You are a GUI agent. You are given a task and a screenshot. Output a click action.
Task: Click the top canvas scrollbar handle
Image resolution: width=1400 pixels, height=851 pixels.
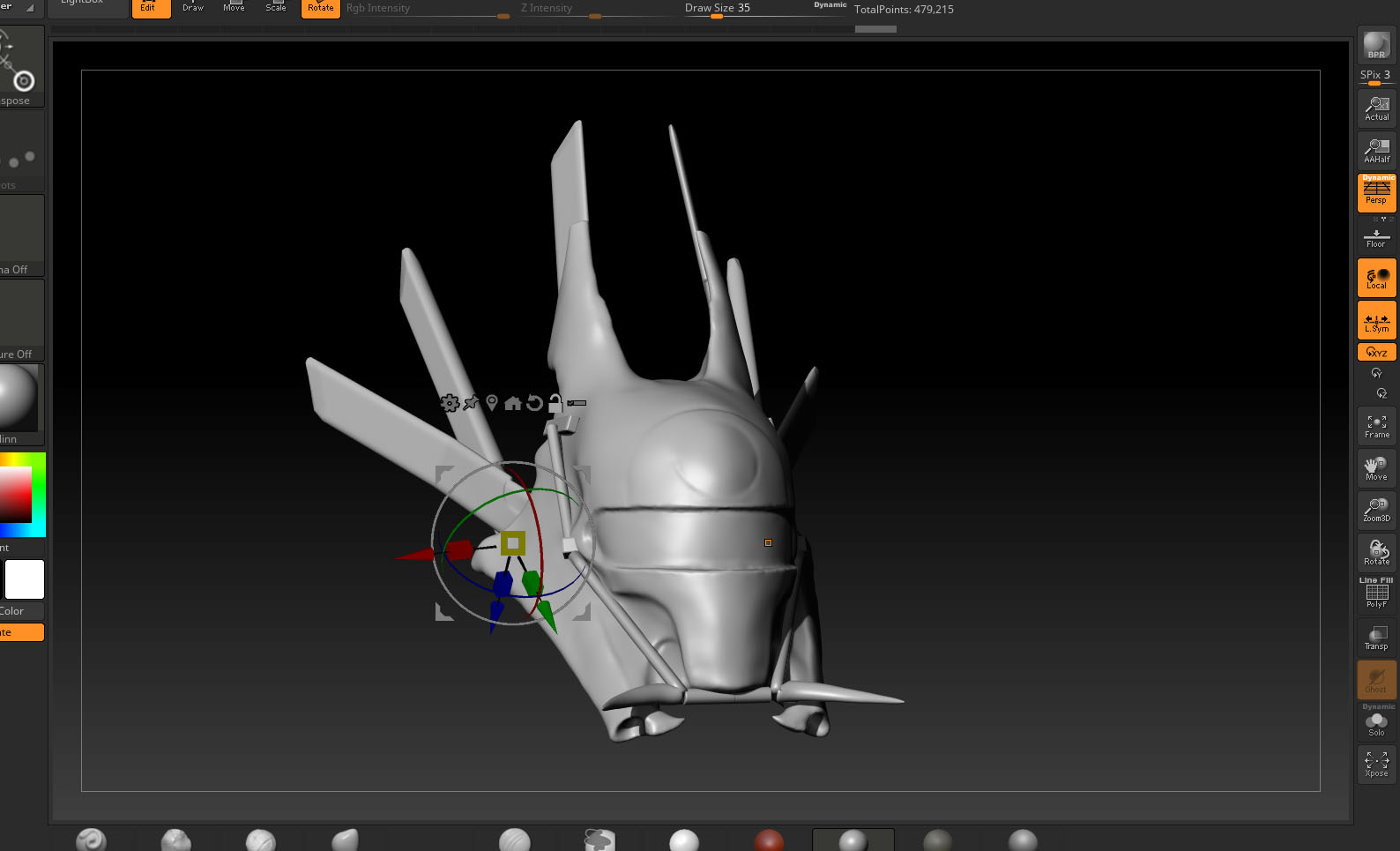875,29
